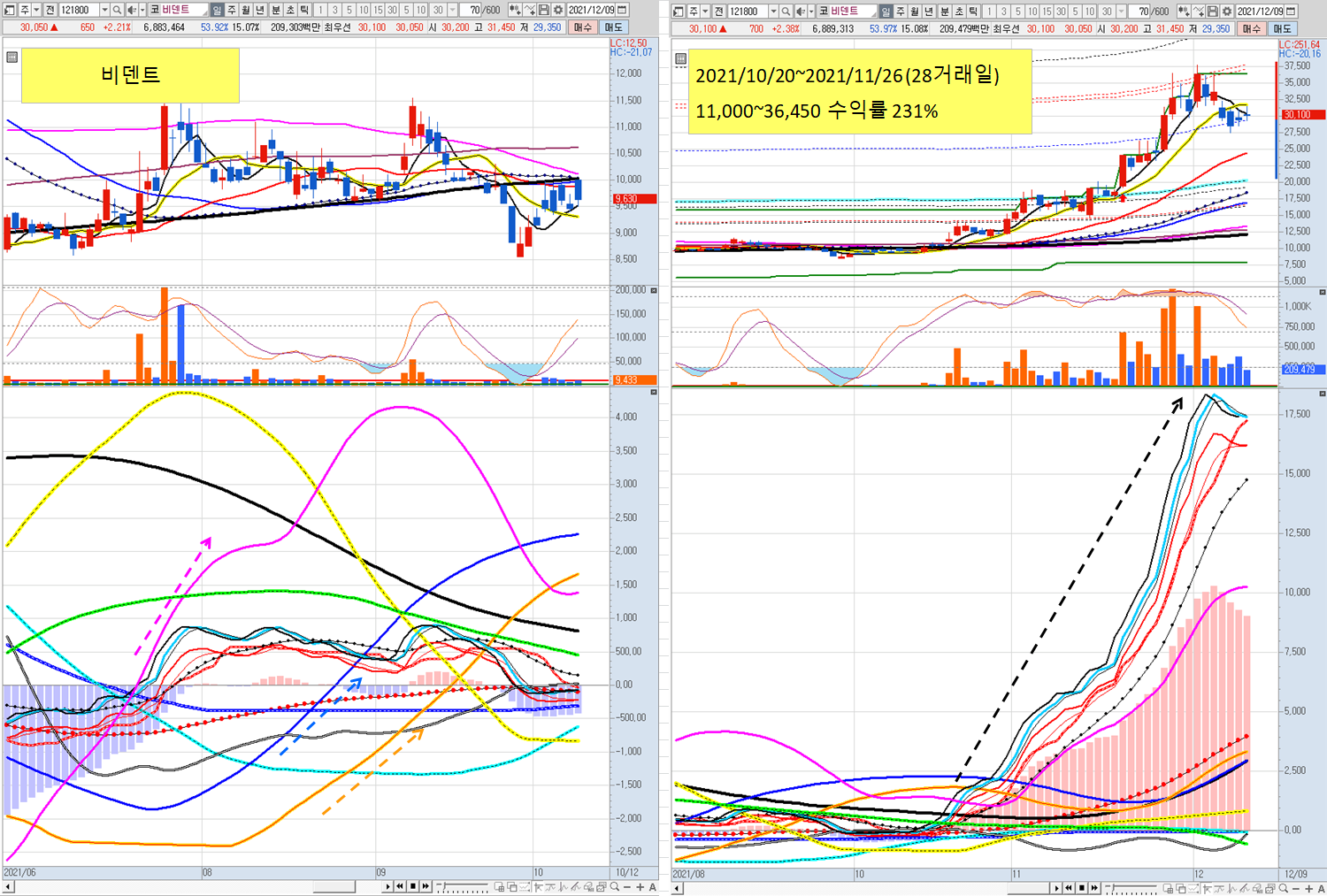The width and height of the screenshot is (1327, 896).
Task: Toggle monthly '월' period in left chart
Action: pos(246,10)
